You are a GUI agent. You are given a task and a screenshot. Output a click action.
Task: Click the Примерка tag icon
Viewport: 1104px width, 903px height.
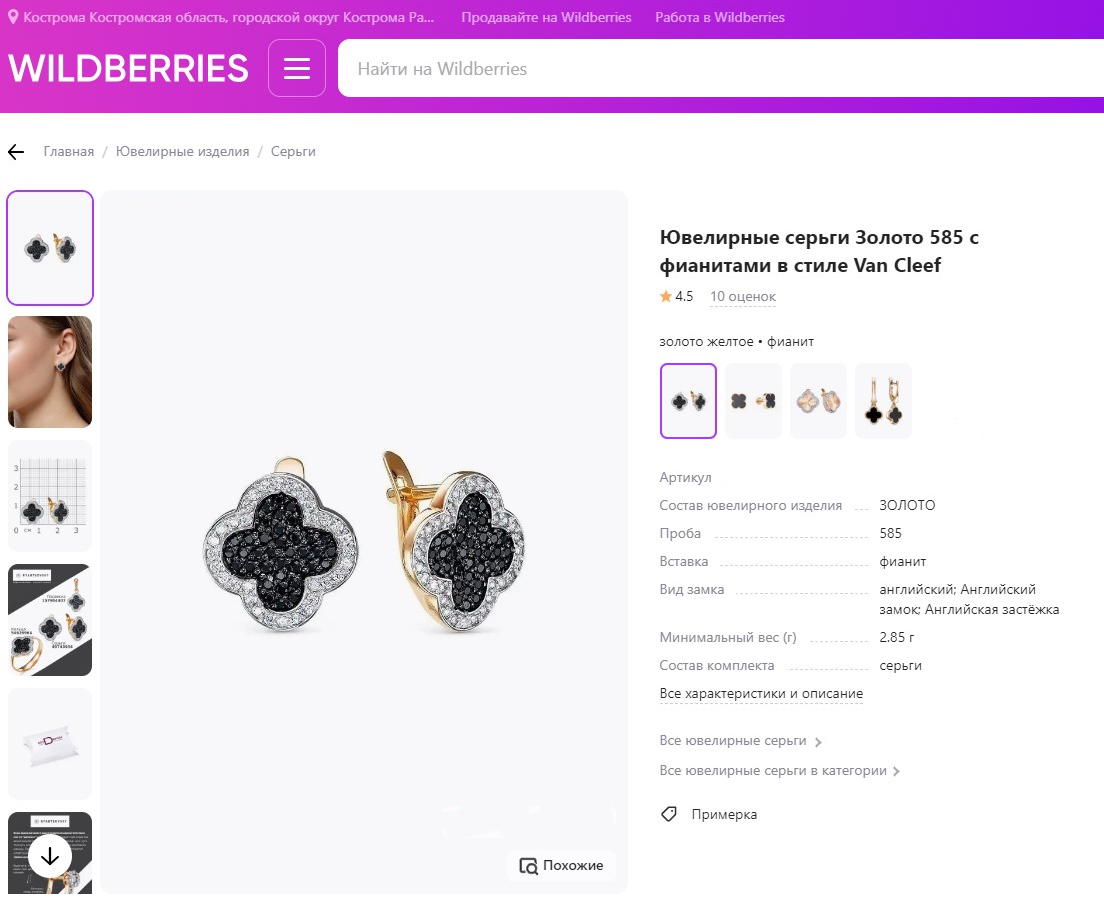[x=670, y=814]
